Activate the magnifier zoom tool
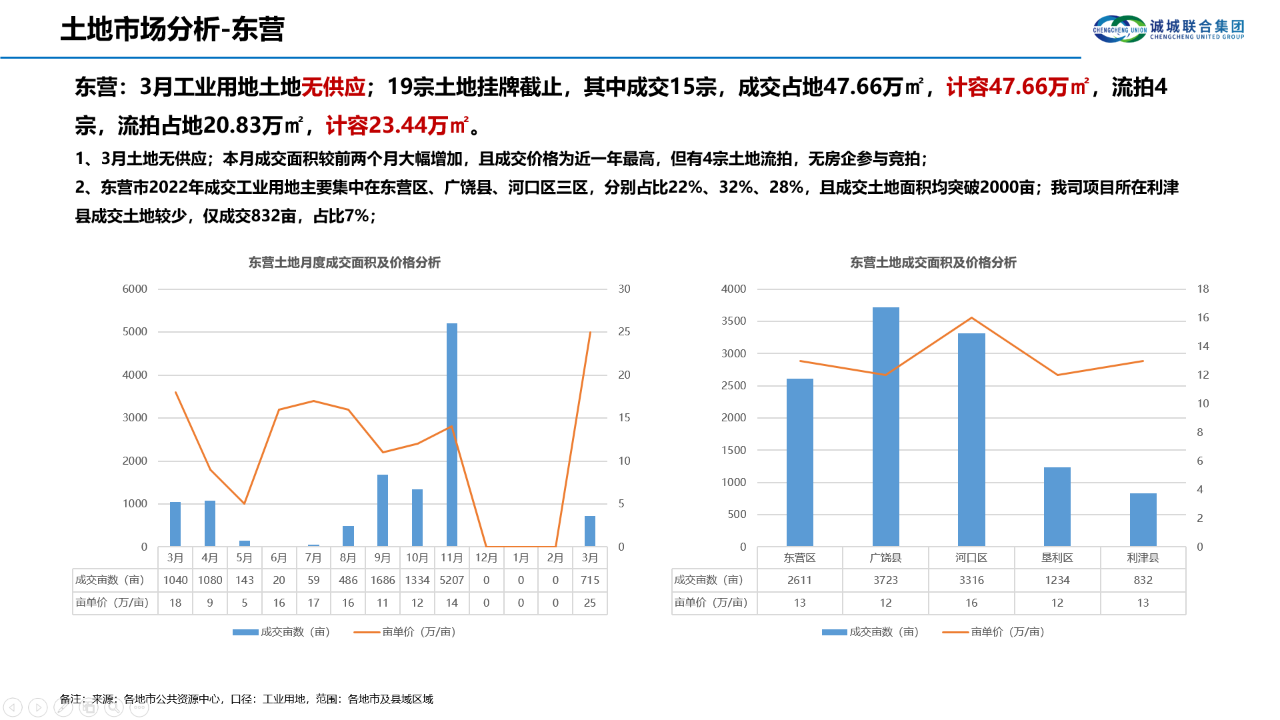This screenshot has height=720, width=1280. pos(114,709)
